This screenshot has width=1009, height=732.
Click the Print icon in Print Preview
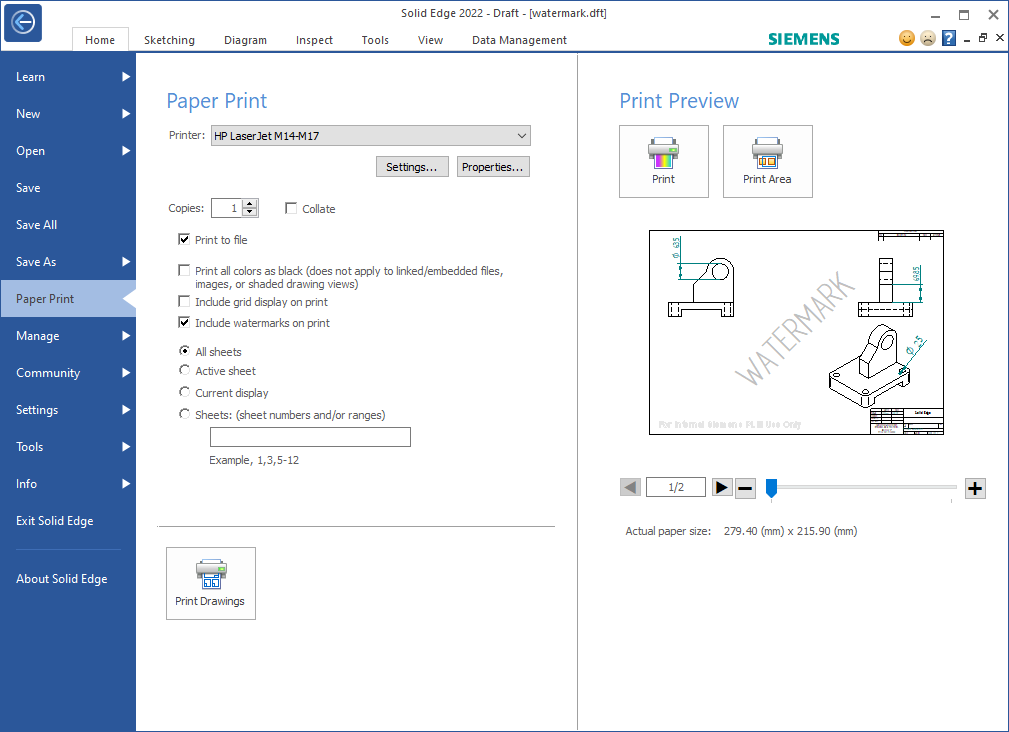pos(663,161)
